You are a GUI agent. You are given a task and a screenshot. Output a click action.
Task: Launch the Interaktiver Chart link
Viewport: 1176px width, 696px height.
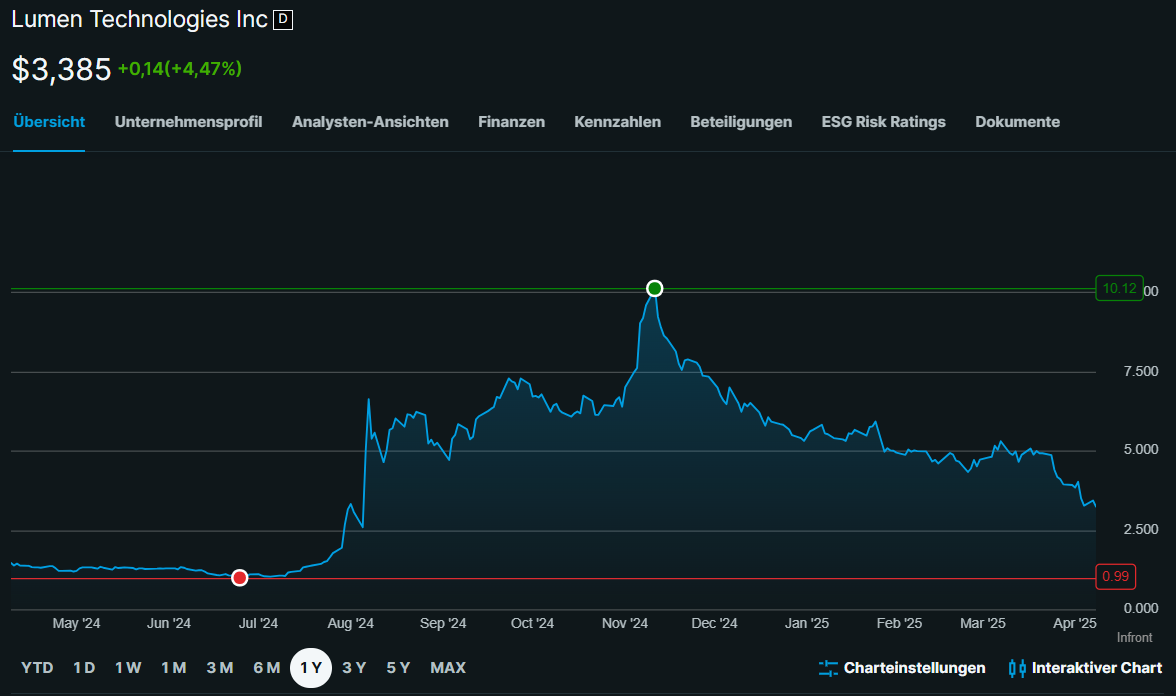1096,668
